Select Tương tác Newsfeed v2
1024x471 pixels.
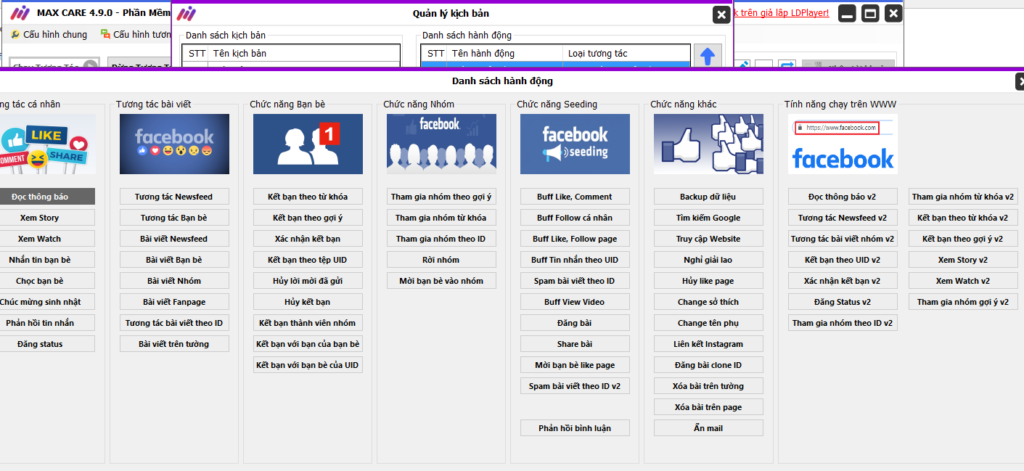pos(842,218)
